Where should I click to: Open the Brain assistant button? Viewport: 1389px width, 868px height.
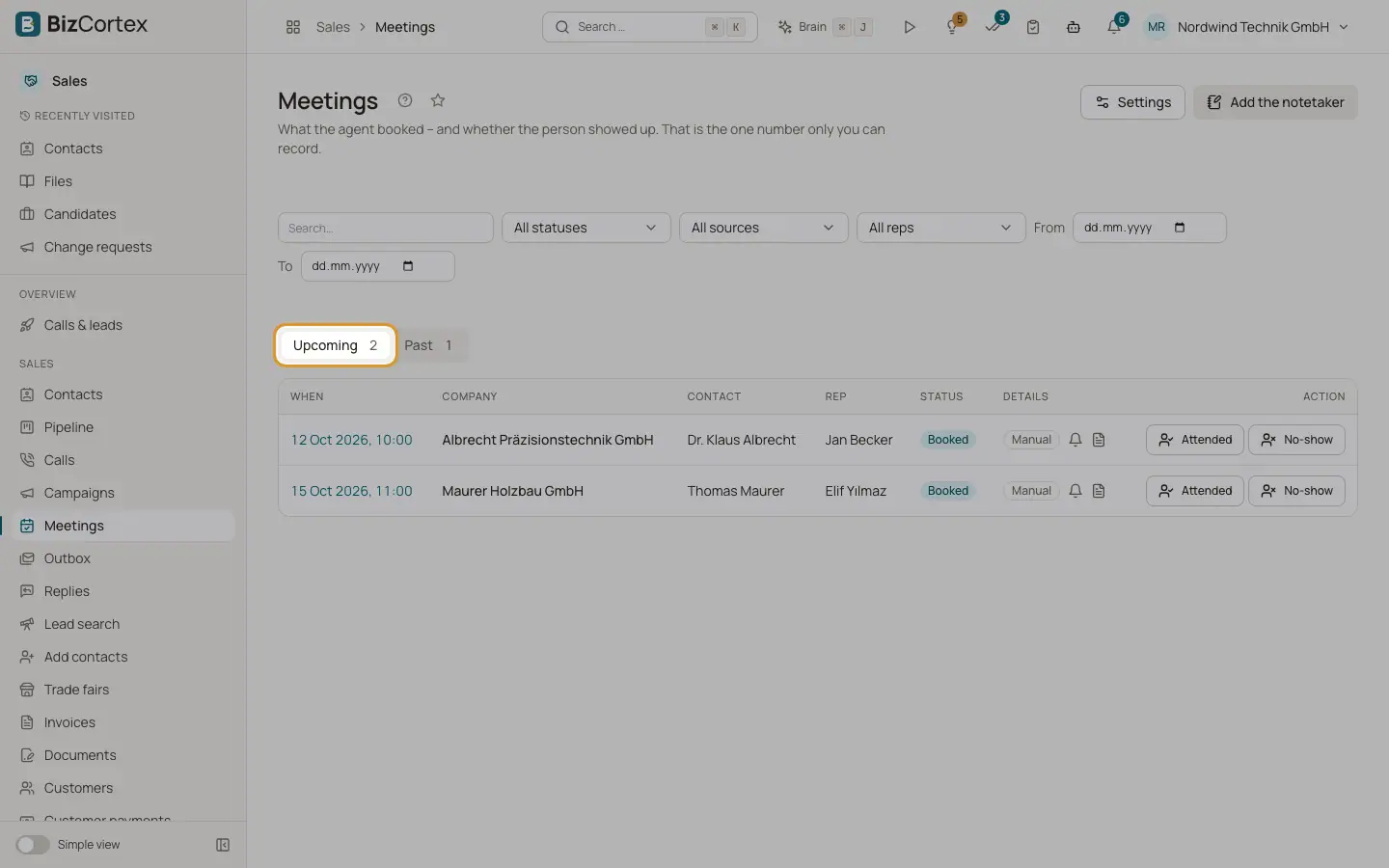(826, 27)
